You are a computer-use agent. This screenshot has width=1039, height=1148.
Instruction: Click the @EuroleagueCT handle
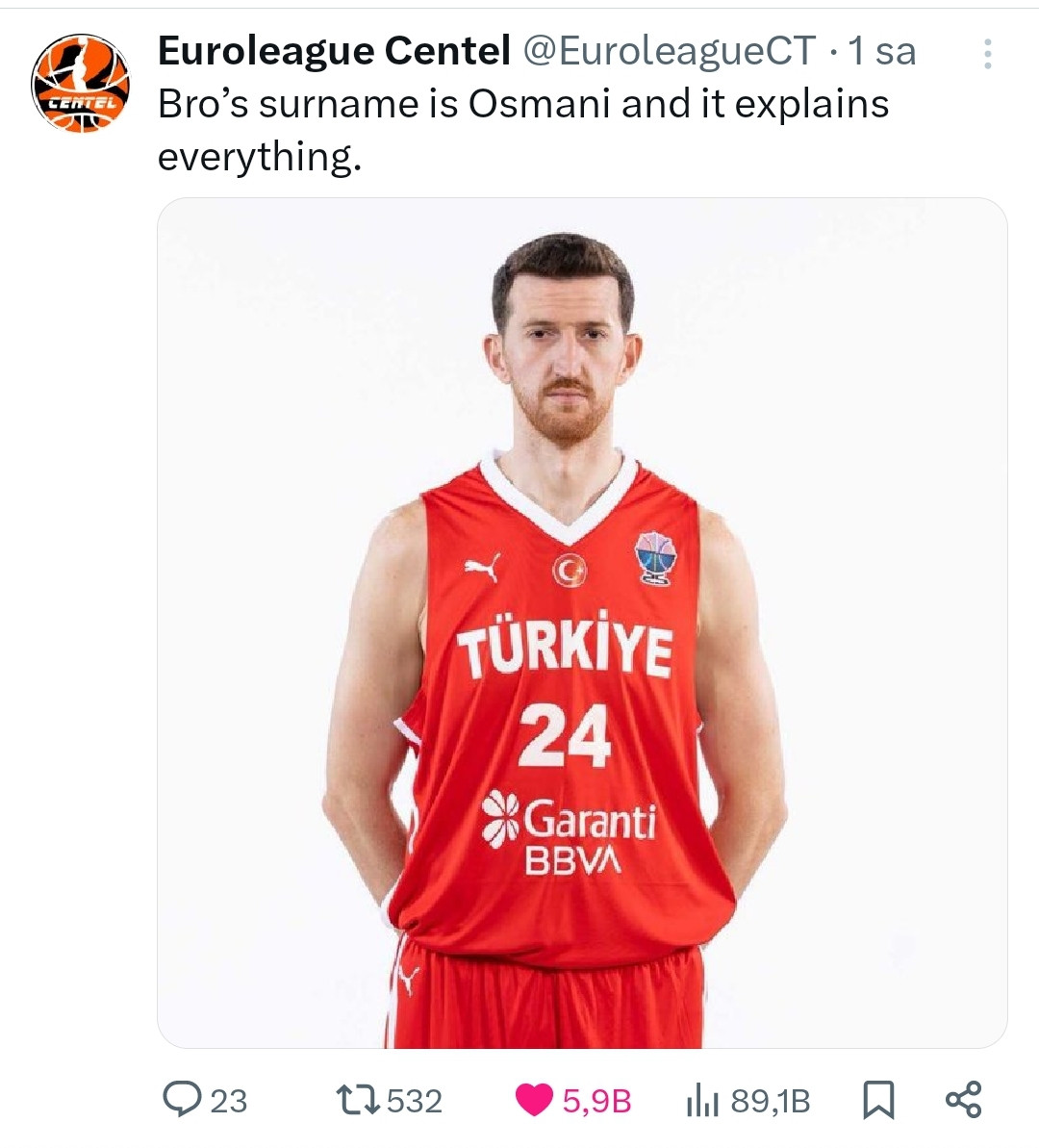669,51
